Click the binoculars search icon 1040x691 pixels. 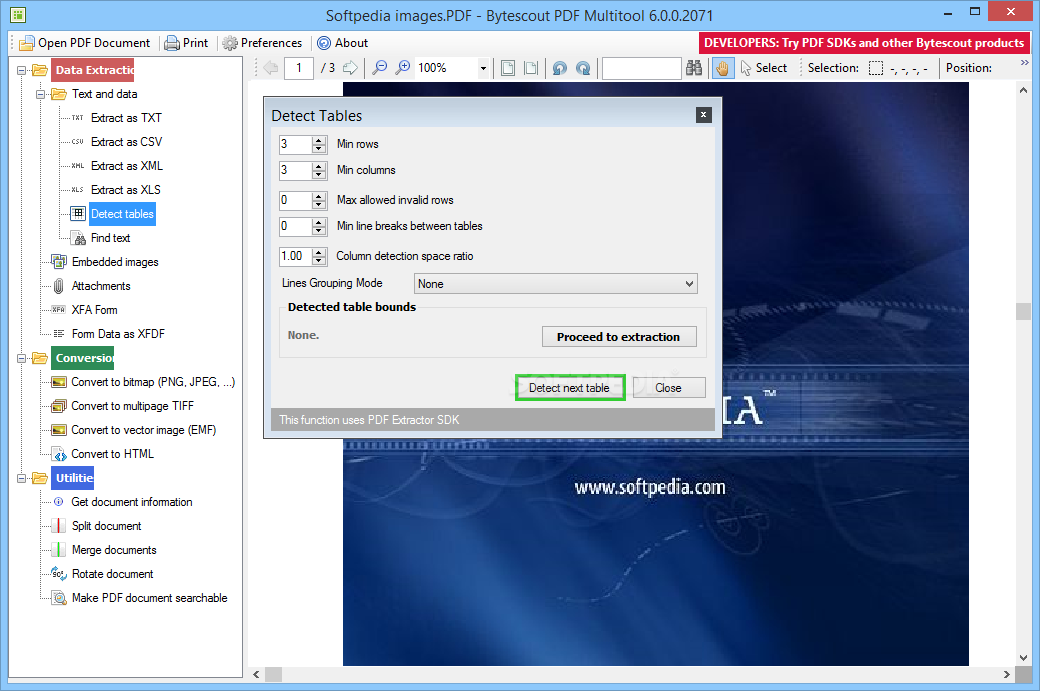point(694,68)
